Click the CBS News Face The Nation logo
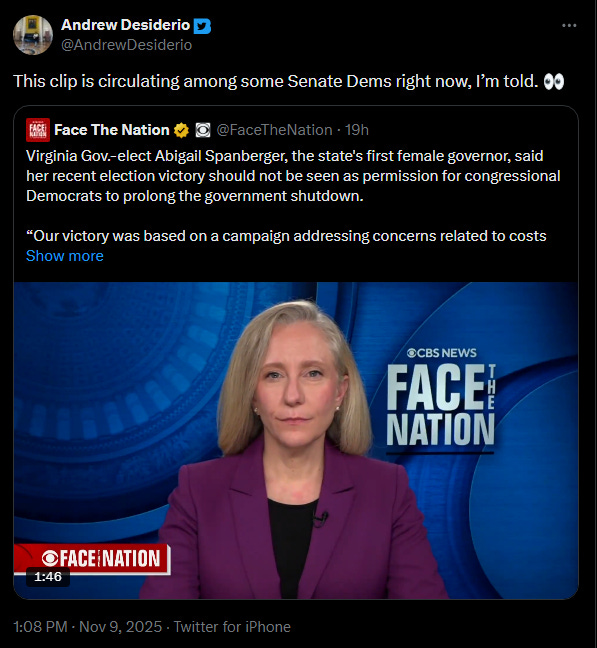597x648 pixels. 441,398
